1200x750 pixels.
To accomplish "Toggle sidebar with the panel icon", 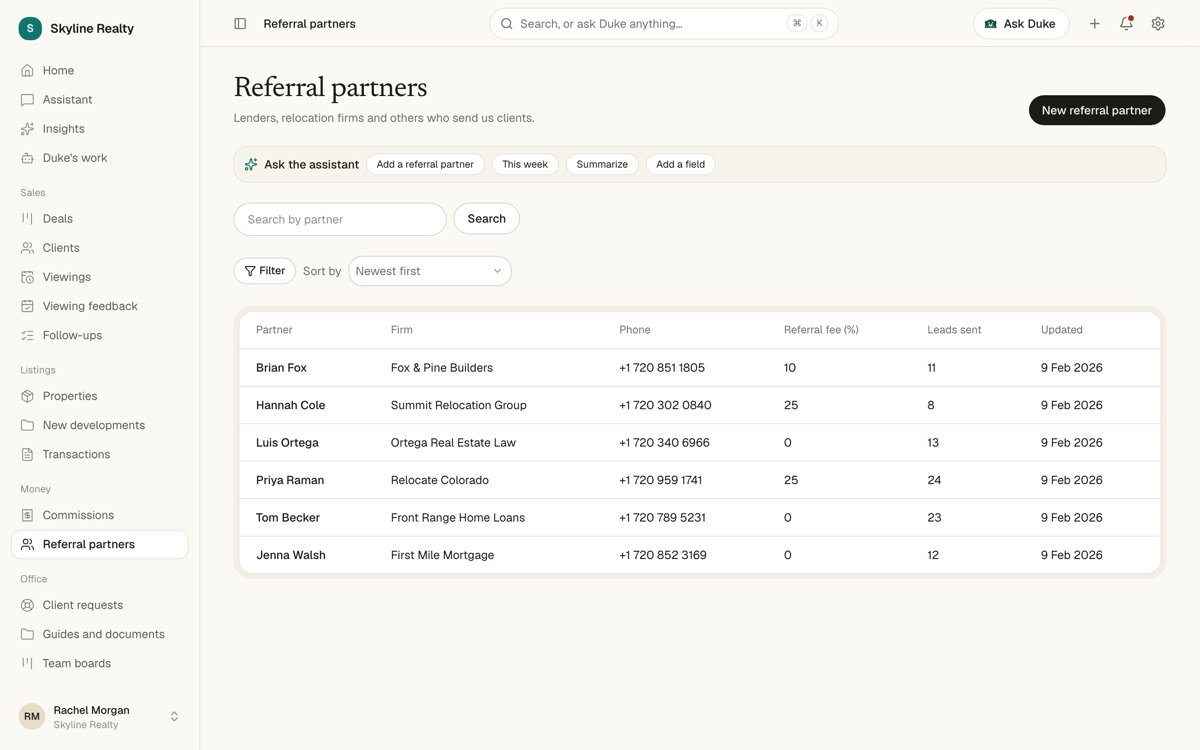I will coord(240,23).
